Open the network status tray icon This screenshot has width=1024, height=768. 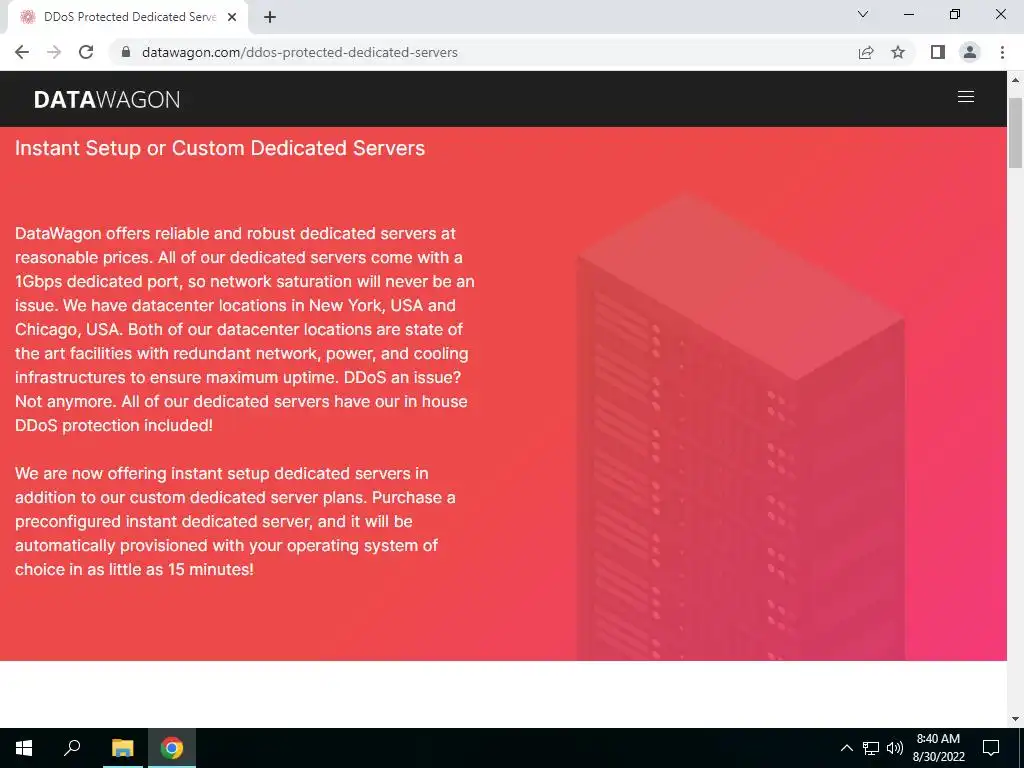pyautogui.click(x=871, y=748)
